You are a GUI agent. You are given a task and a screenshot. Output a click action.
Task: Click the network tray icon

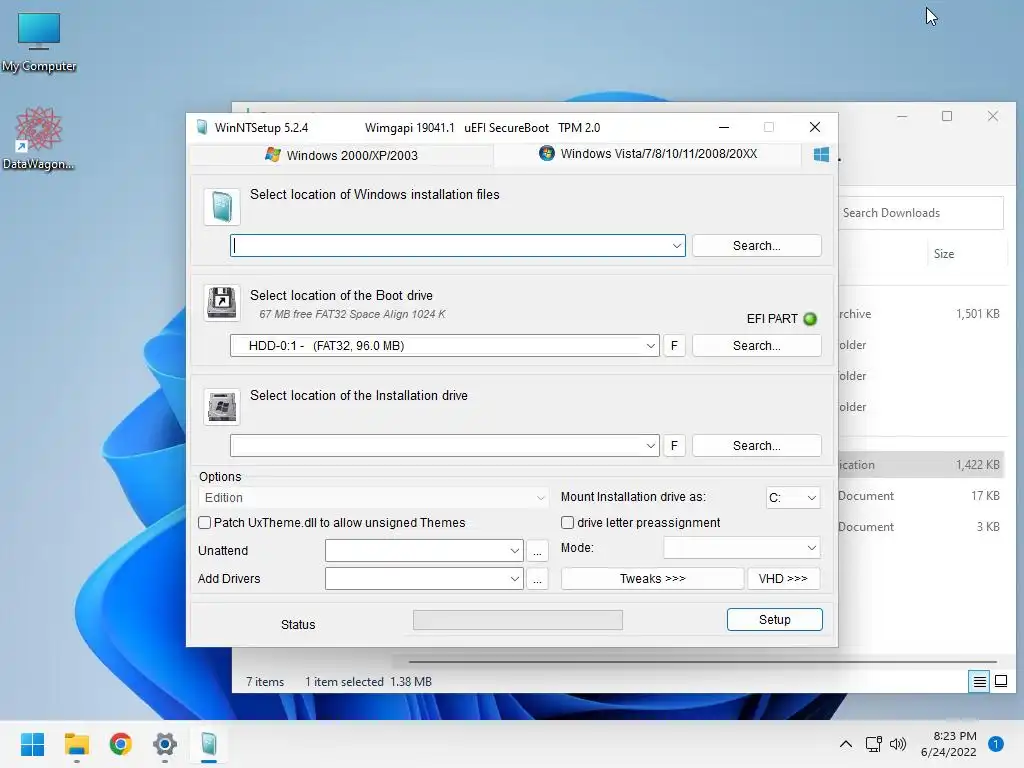pyautogui.click(x=873, y=744)
